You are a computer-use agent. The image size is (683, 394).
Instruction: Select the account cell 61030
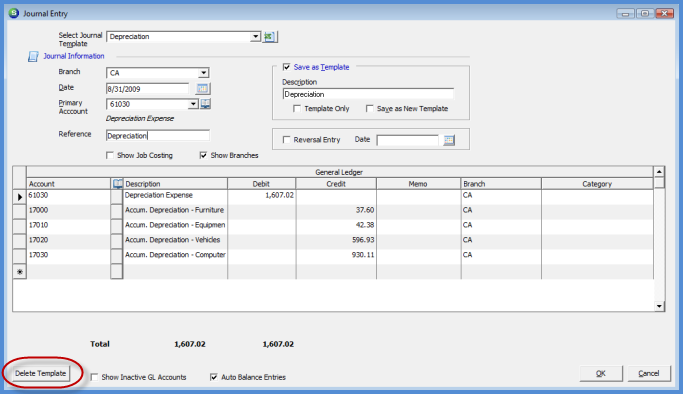(x=69, y=196)
